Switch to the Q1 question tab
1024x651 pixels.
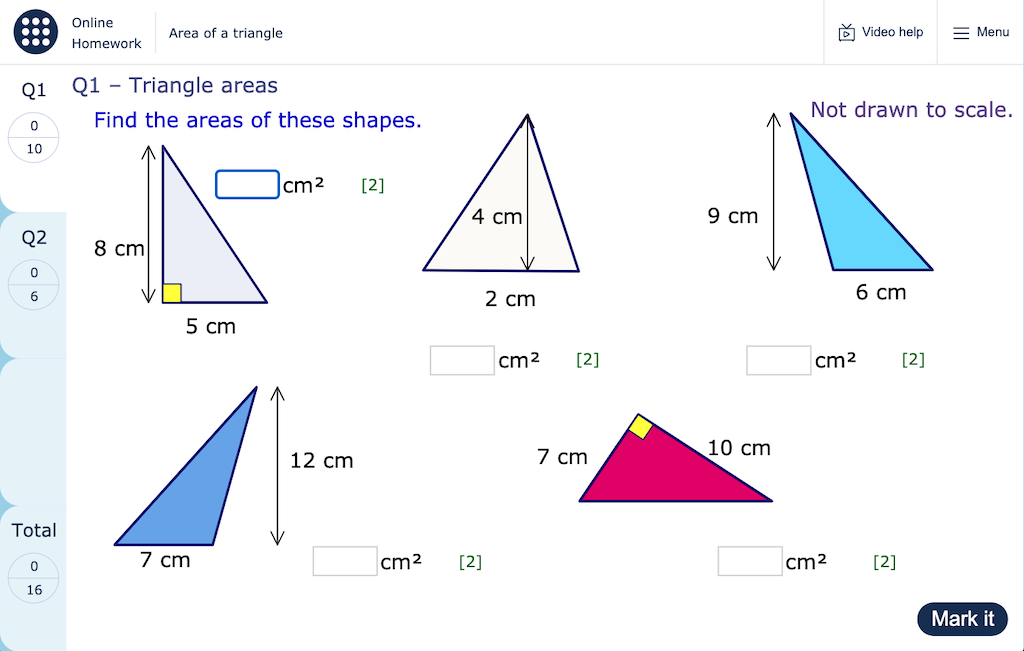[34, 91]
